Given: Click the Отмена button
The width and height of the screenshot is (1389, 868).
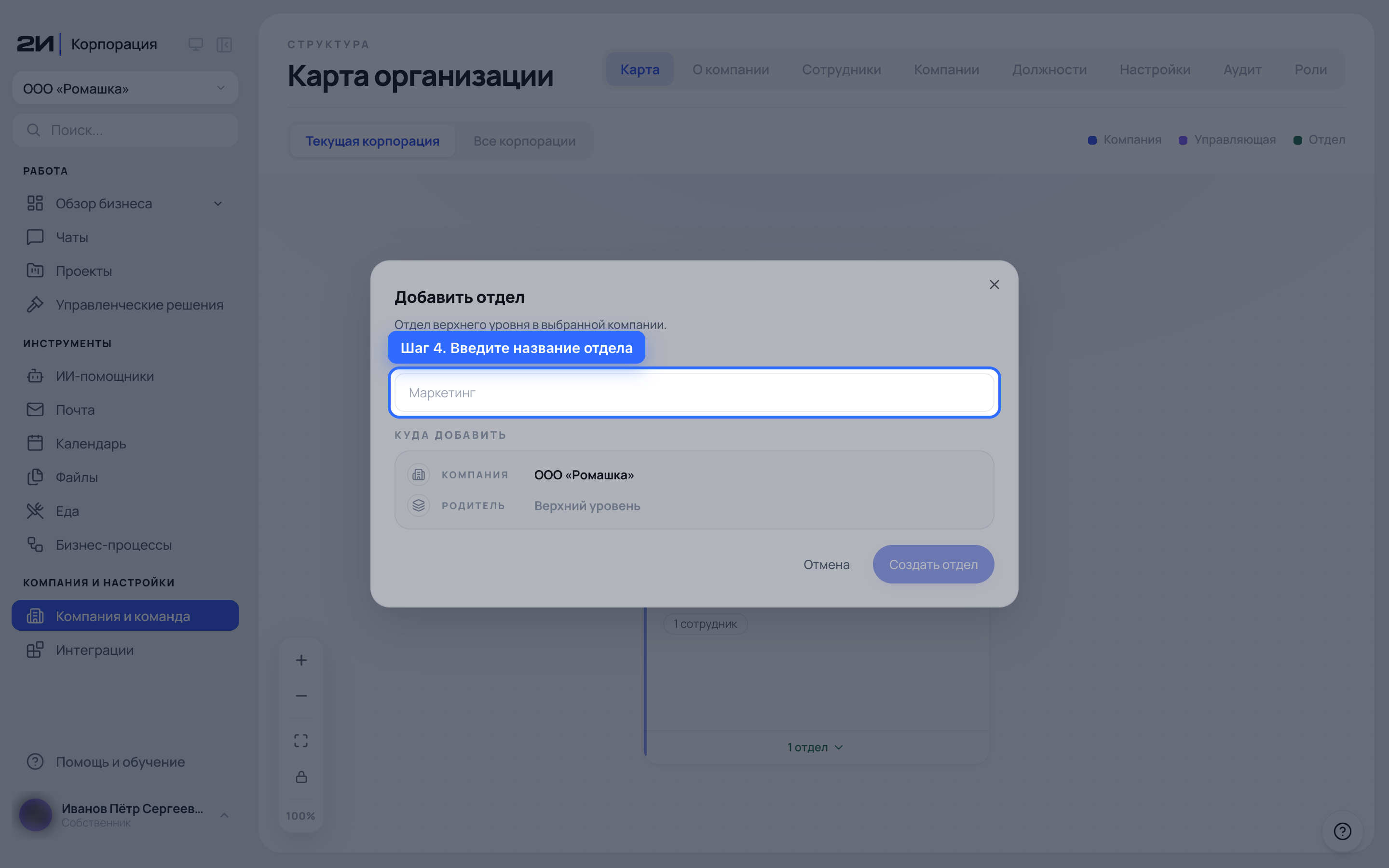Looking at the screenshot, I should (827, 564).
